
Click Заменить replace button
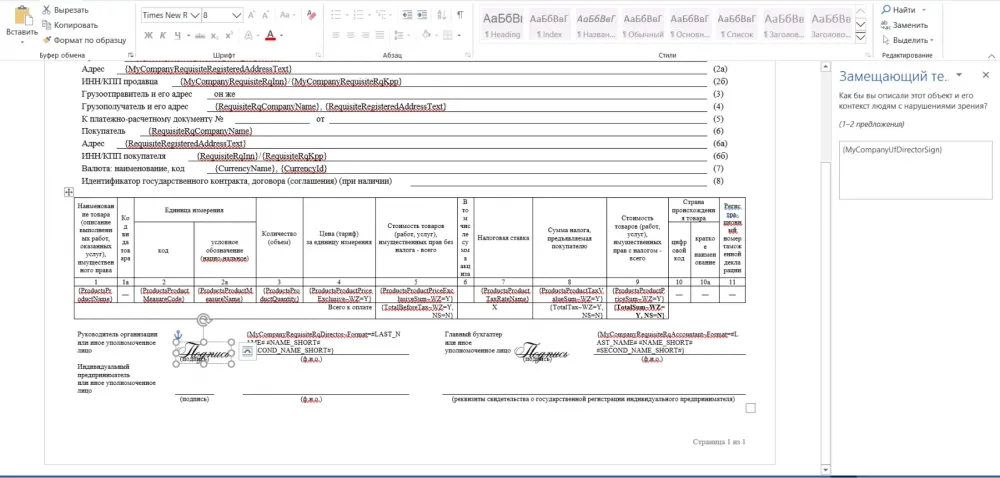[904, 25]
